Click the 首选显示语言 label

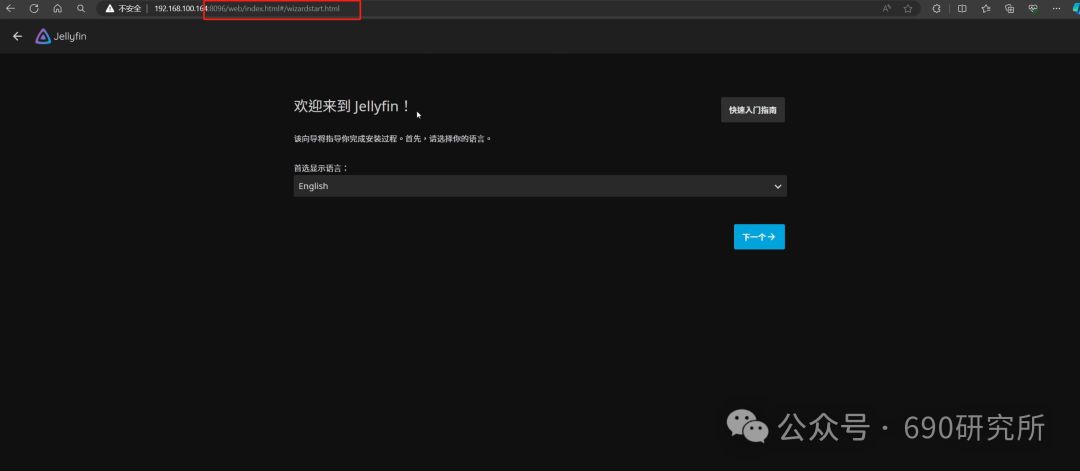coord(321,168)
